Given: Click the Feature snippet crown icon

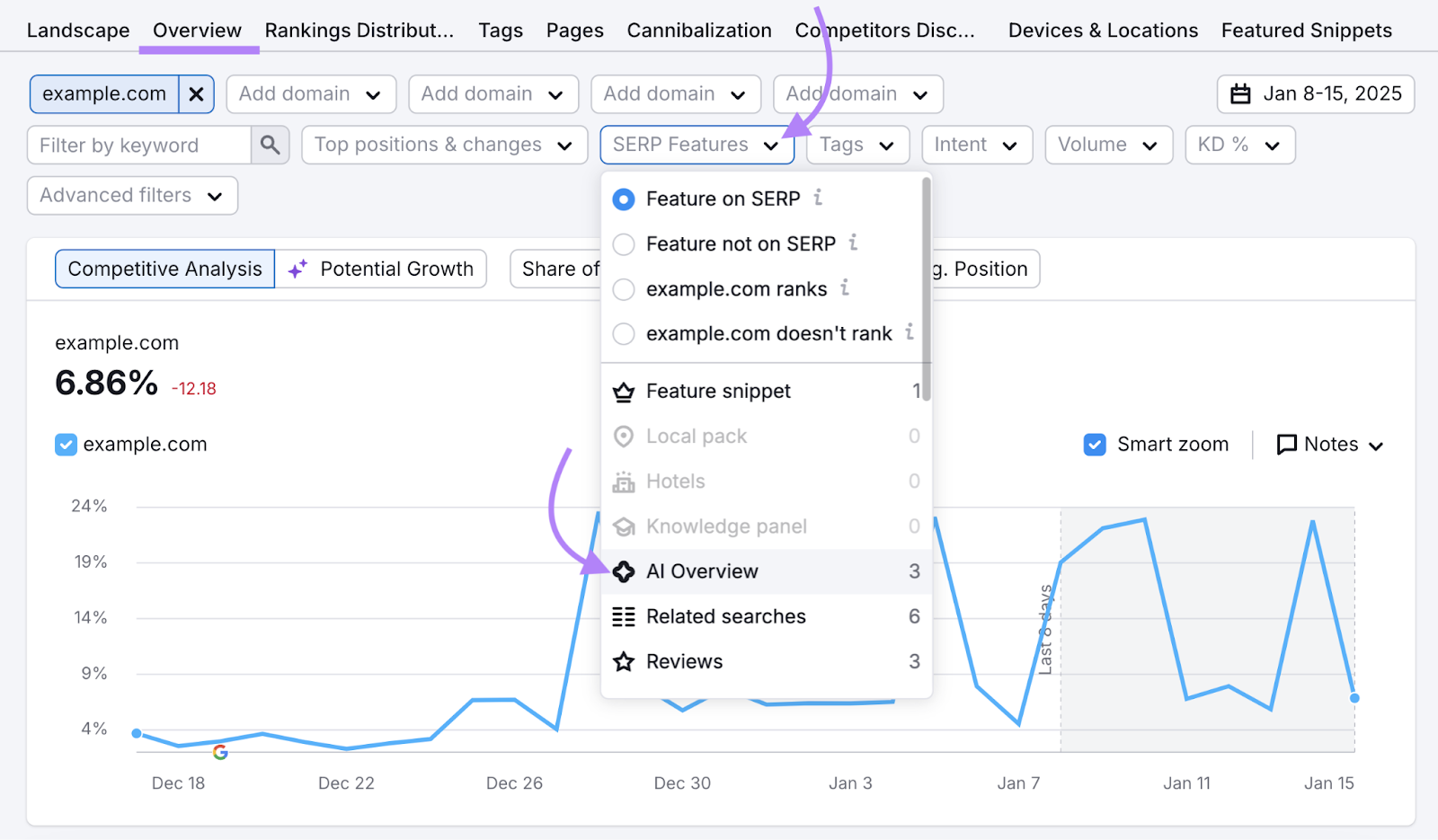Looking at the screenshot, I should coord(624,392).
